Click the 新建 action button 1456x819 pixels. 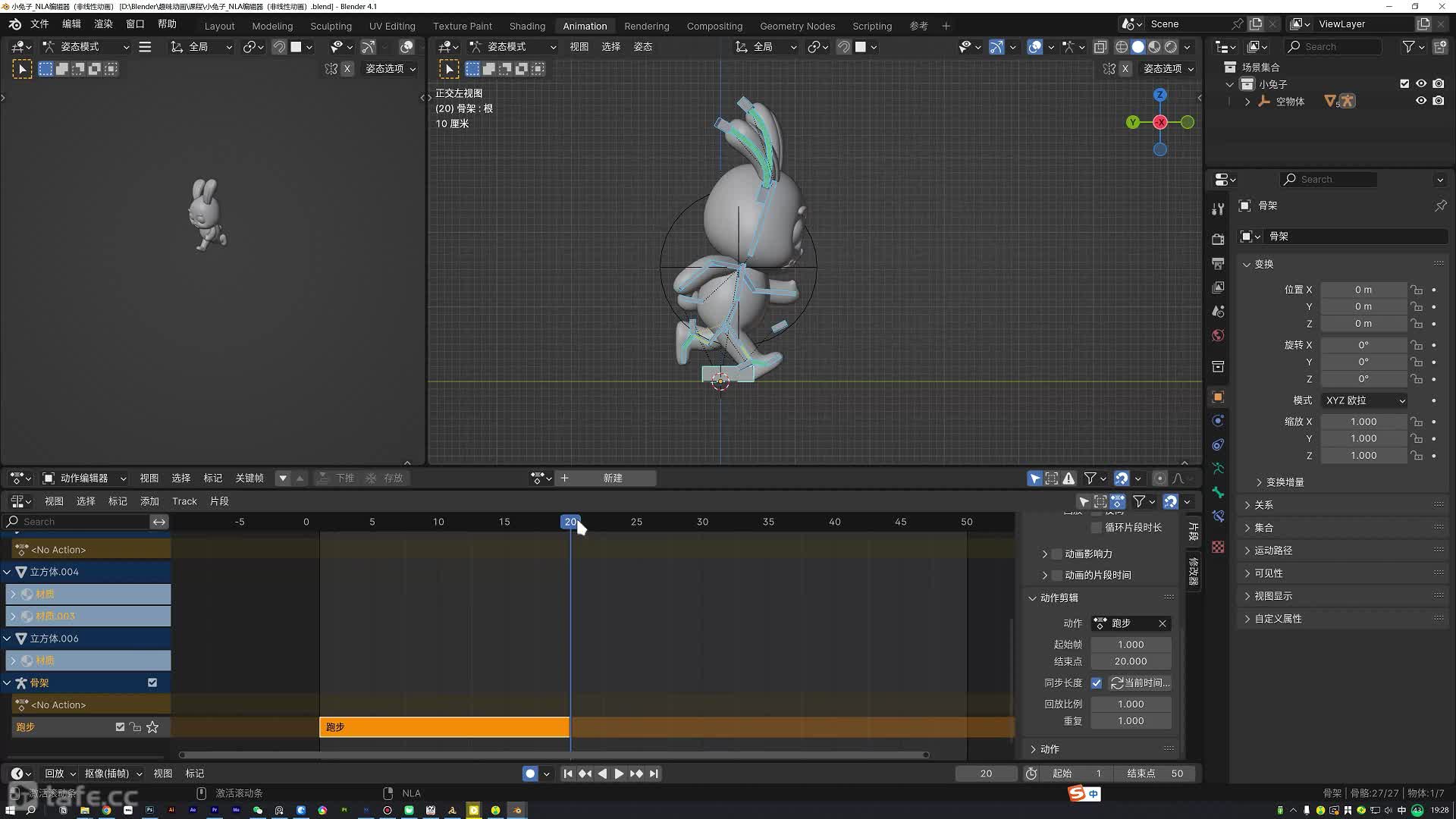613,479
